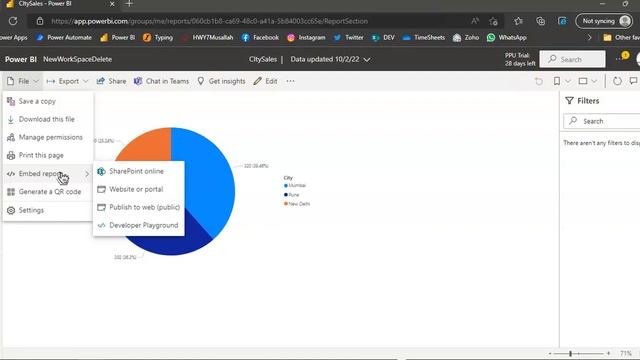640x360 pixels.
Task: Choose SharePoint online embed option
Action: pos(139,171)
